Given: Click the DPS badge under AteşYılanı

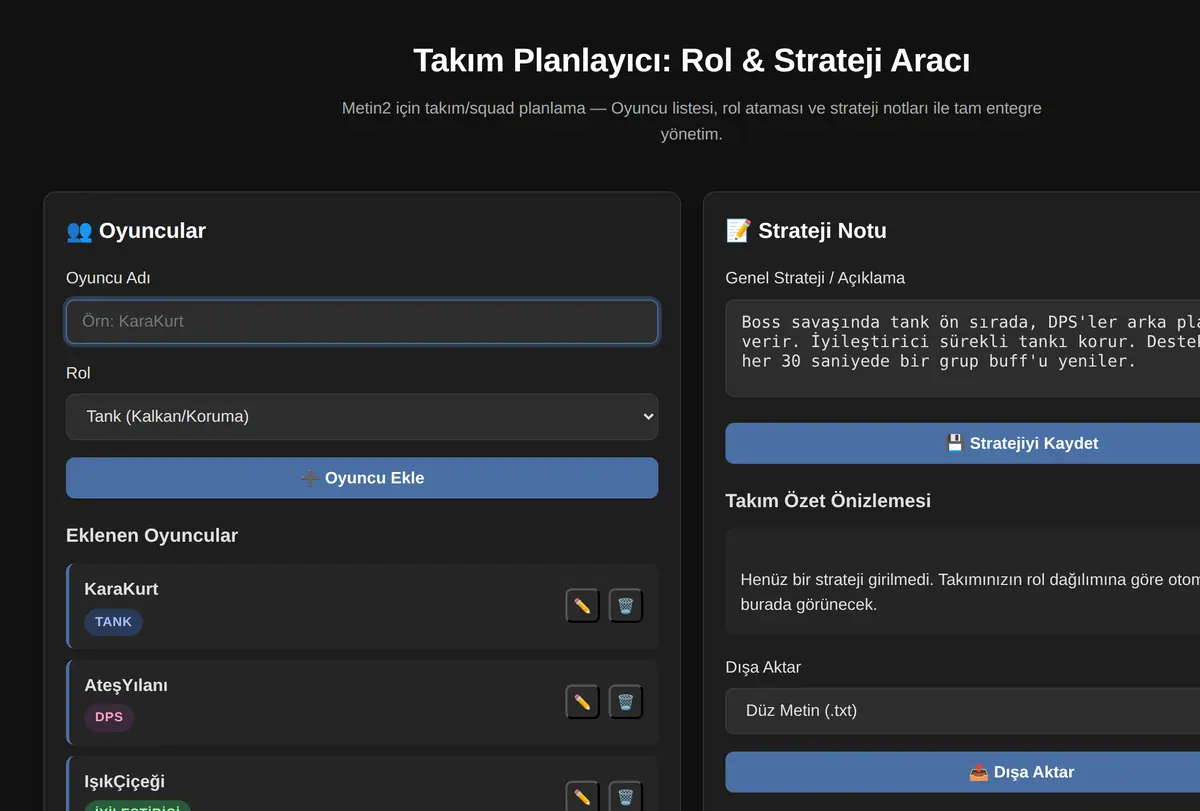Looking at the screenshot, I should (x=109, y=717).
